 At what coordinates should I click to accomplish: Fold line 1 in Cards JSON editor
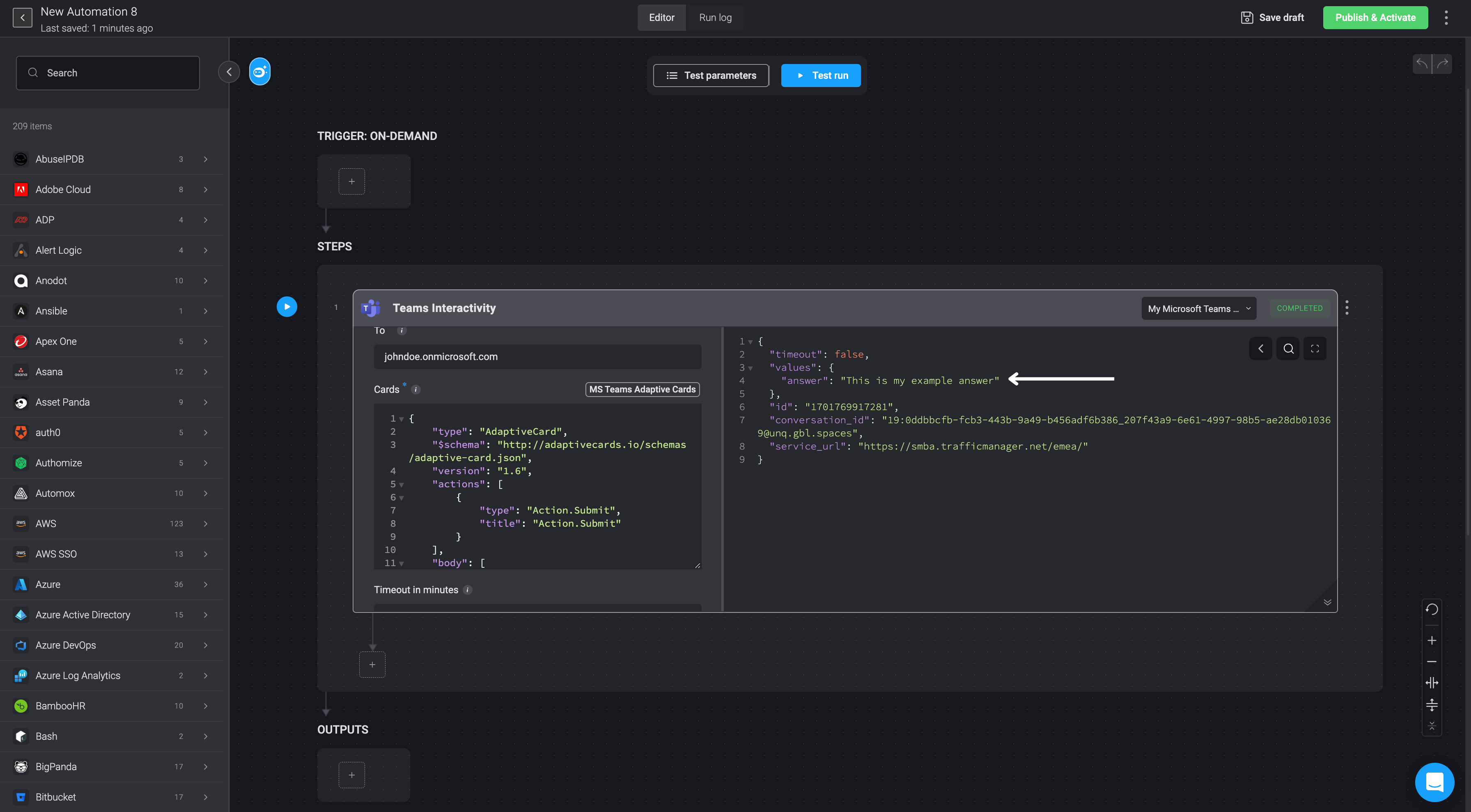tap(402, 419)
